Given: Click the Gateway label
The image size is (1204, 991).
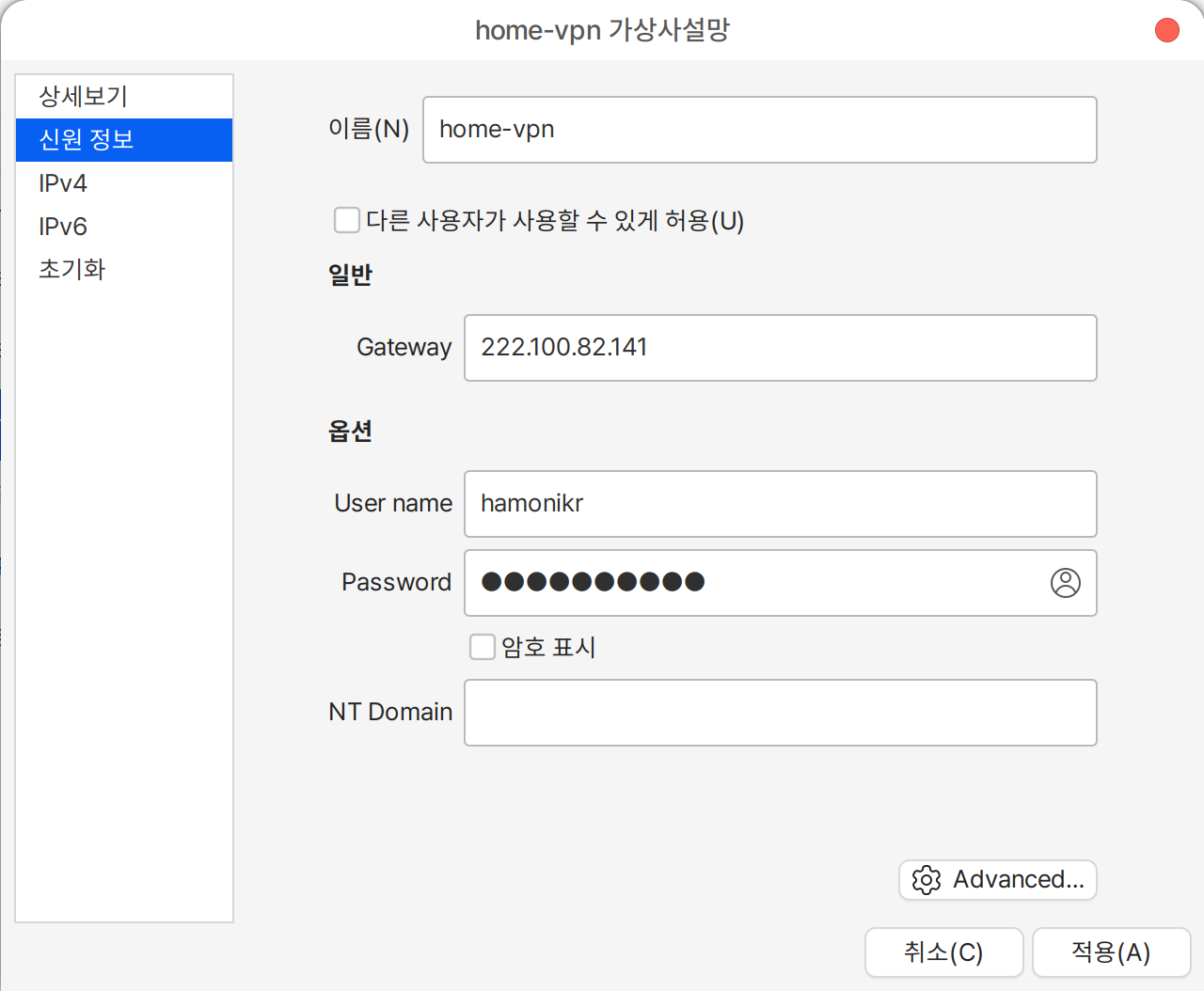Looking at the screenshot, I should (x=404, y=347).
